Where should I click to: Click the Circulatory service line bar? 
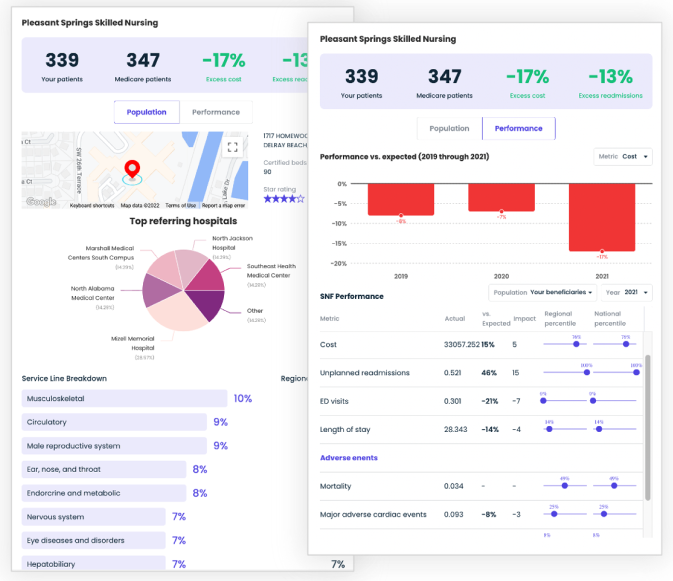(x=114, y=422)
